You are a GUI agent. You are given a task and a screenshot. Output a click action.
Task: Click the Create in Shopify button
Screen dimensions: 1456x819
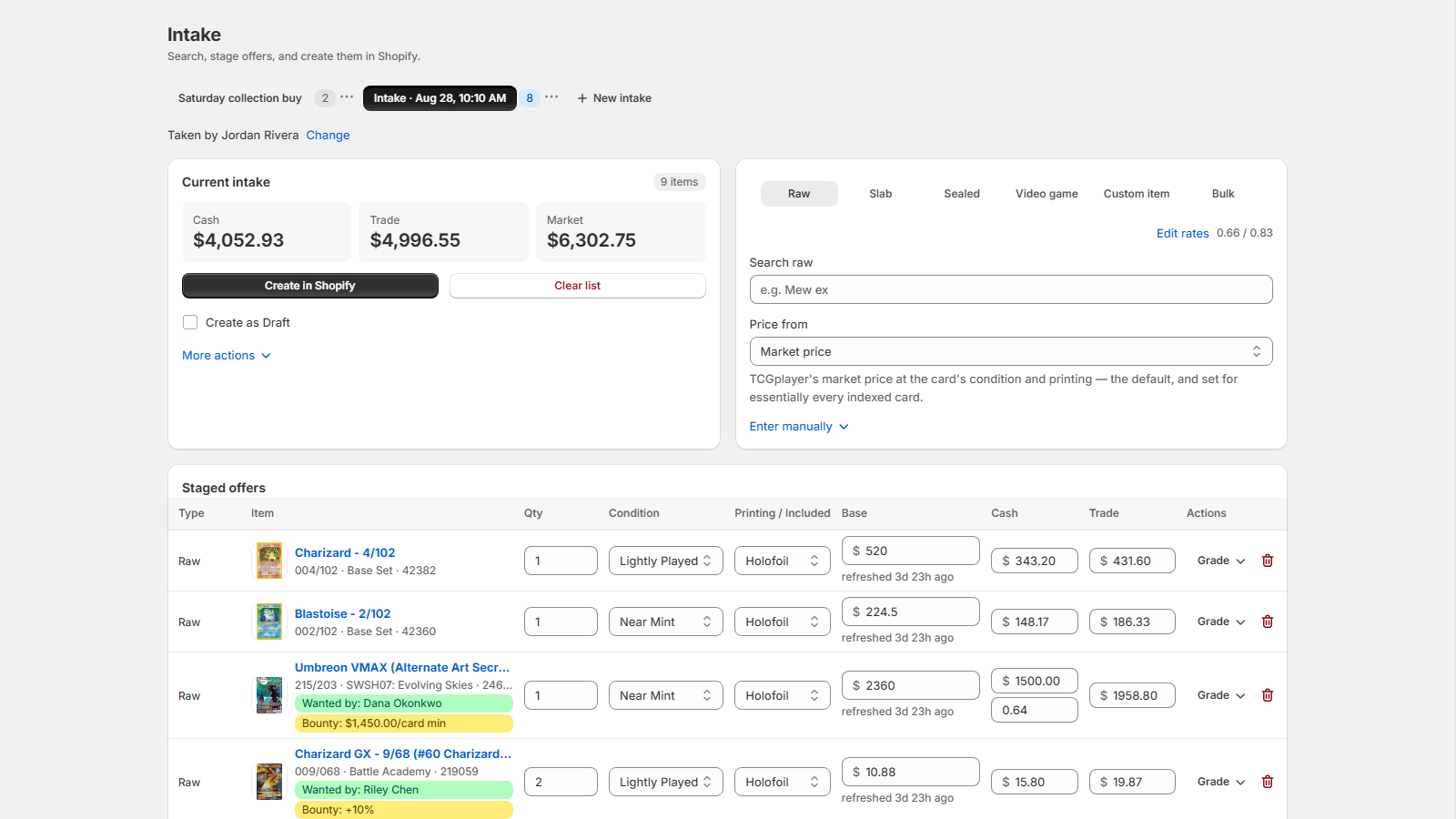coord(310,286)
